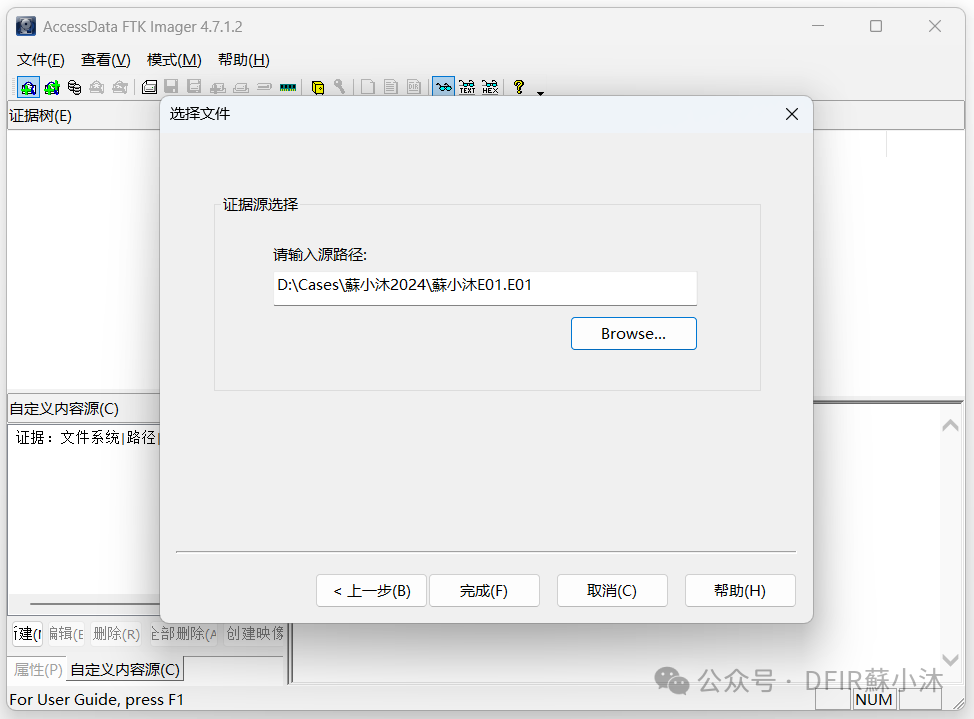Click the Obtain Protected Files safe icon

coord(317,88)
